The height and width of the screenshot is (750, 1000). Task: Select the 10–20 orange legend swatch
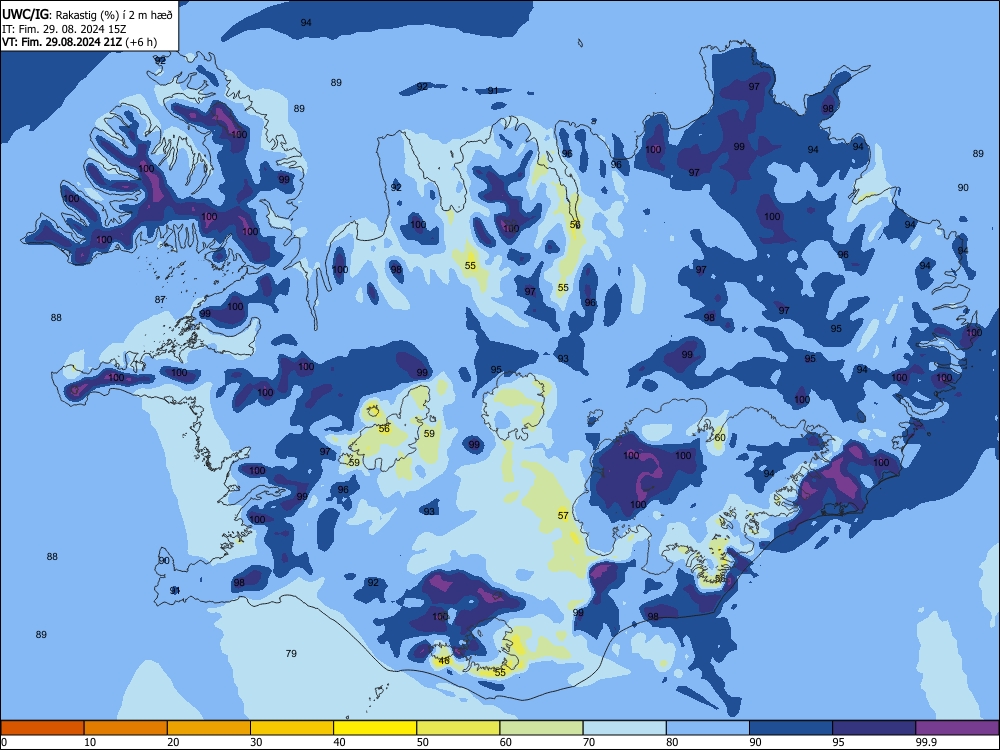(126, 728)
